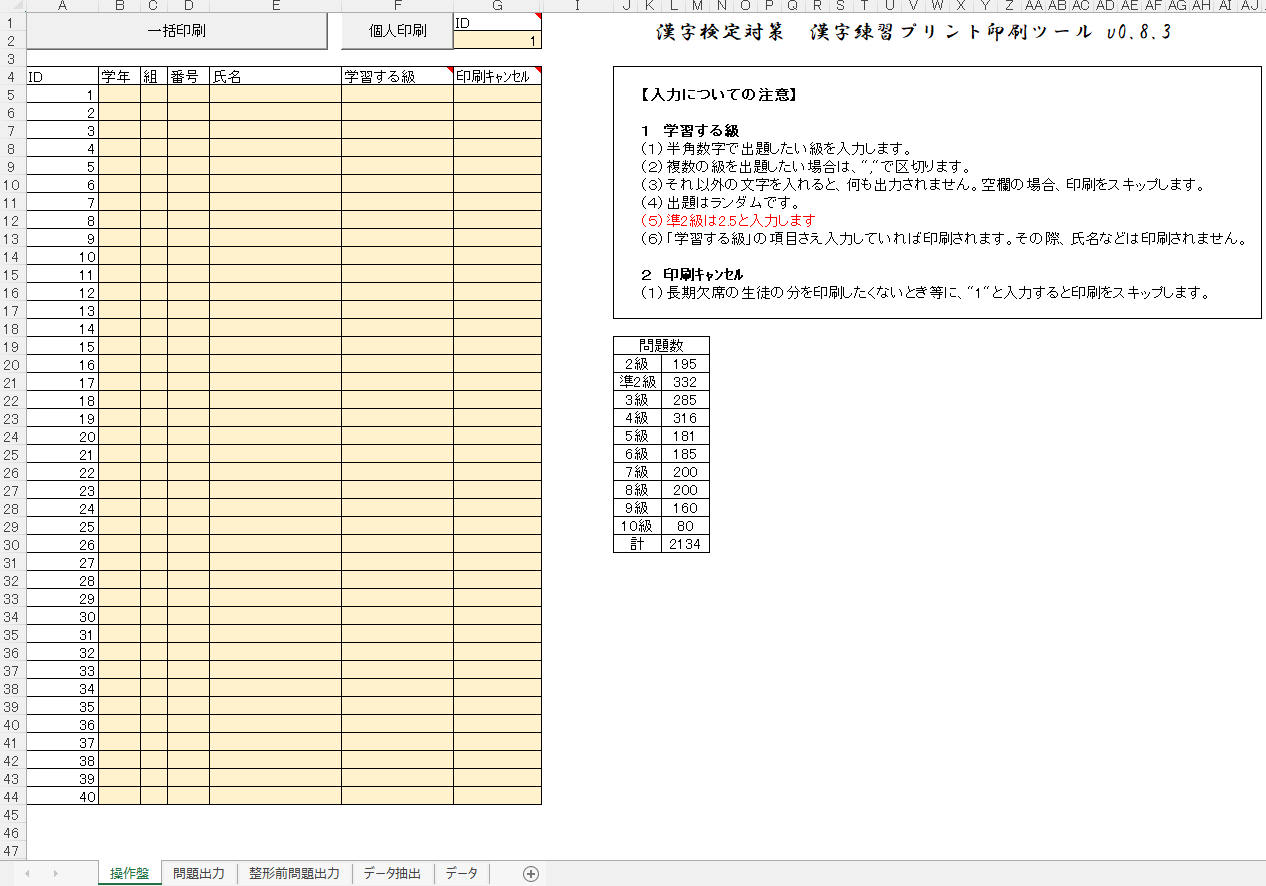
Task: Click the sheet tabs scroll-right arrow
Action: [55, 874]
